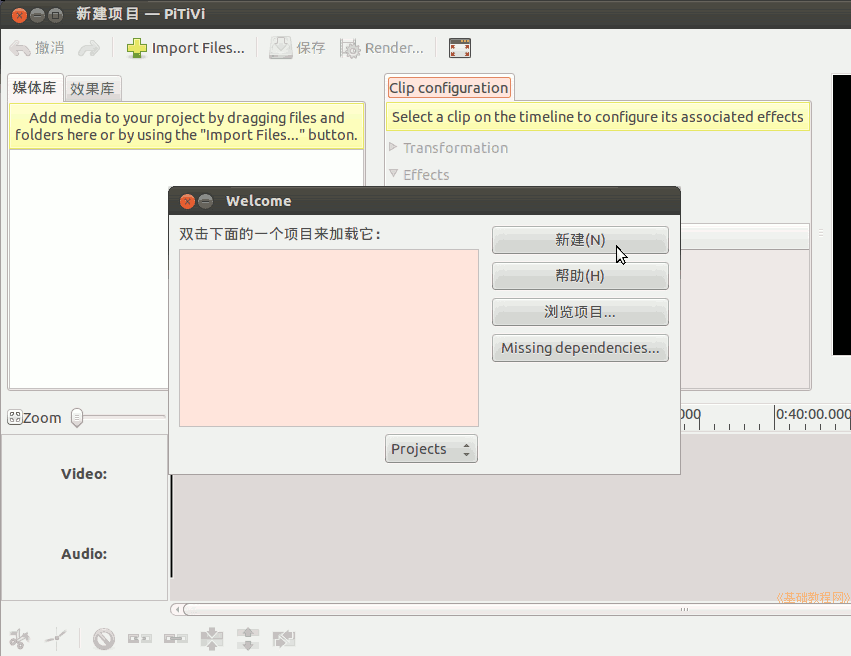Click the keyframe tool icon
Viewport: 851px width, 656px height.
57,637
